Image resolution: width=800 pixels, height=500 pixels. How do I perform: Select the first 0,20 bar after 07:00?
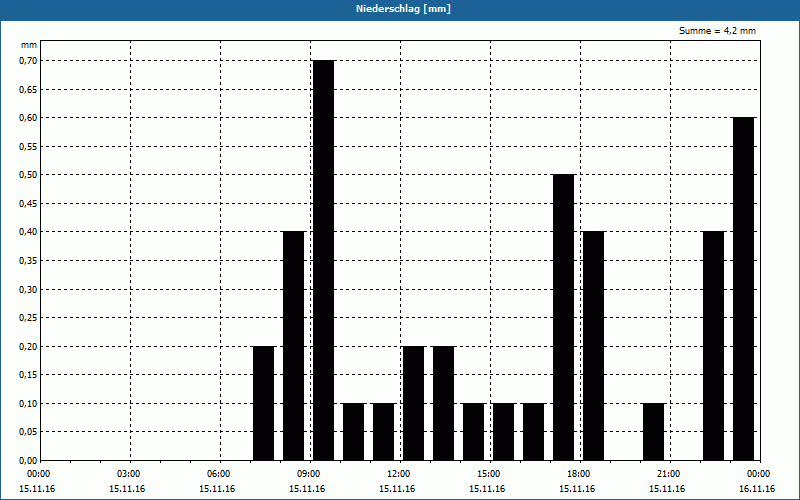click(x=263, y=403)
